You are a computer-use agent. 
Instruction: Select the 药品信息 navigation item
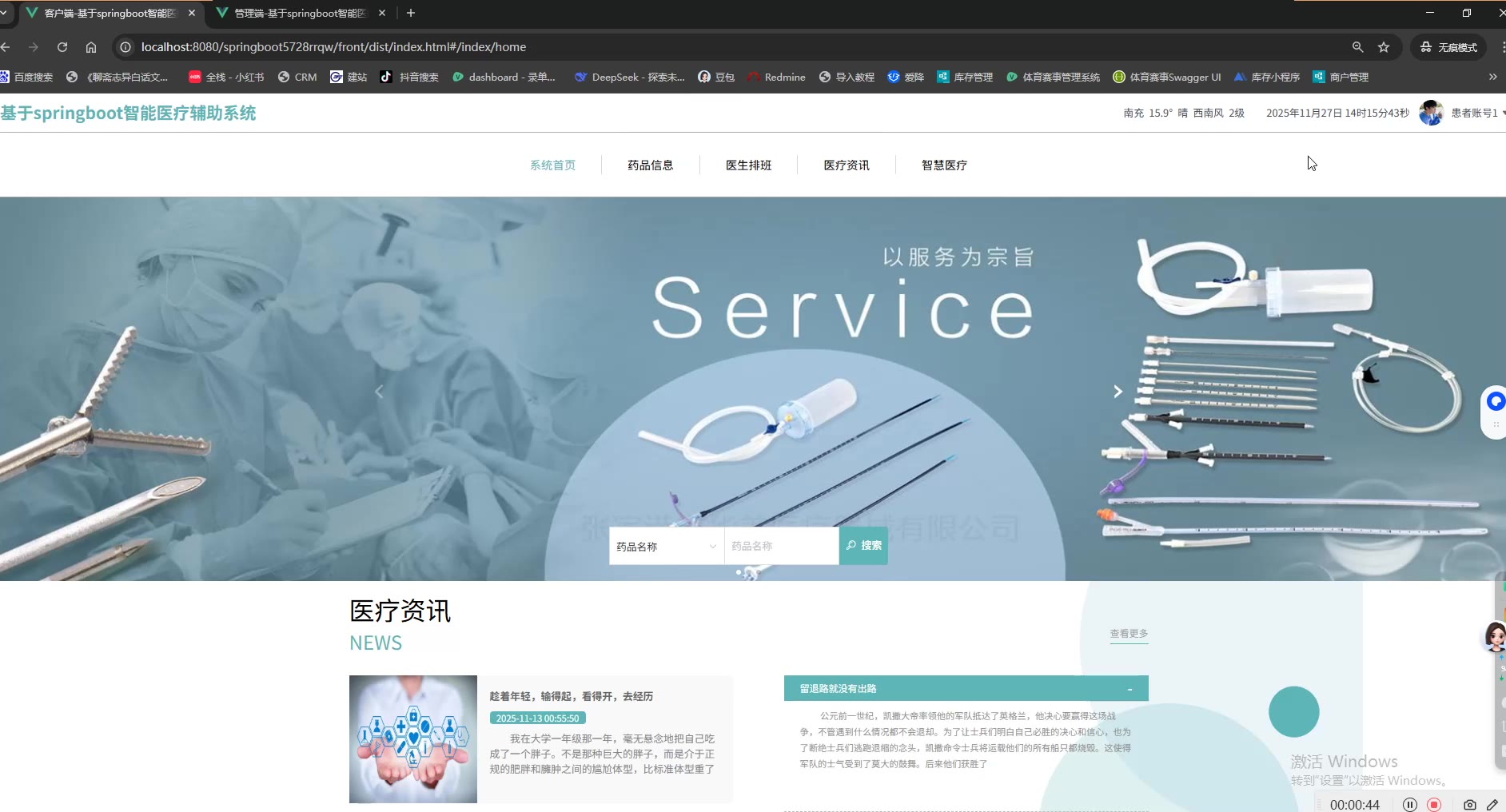(651, 165)
